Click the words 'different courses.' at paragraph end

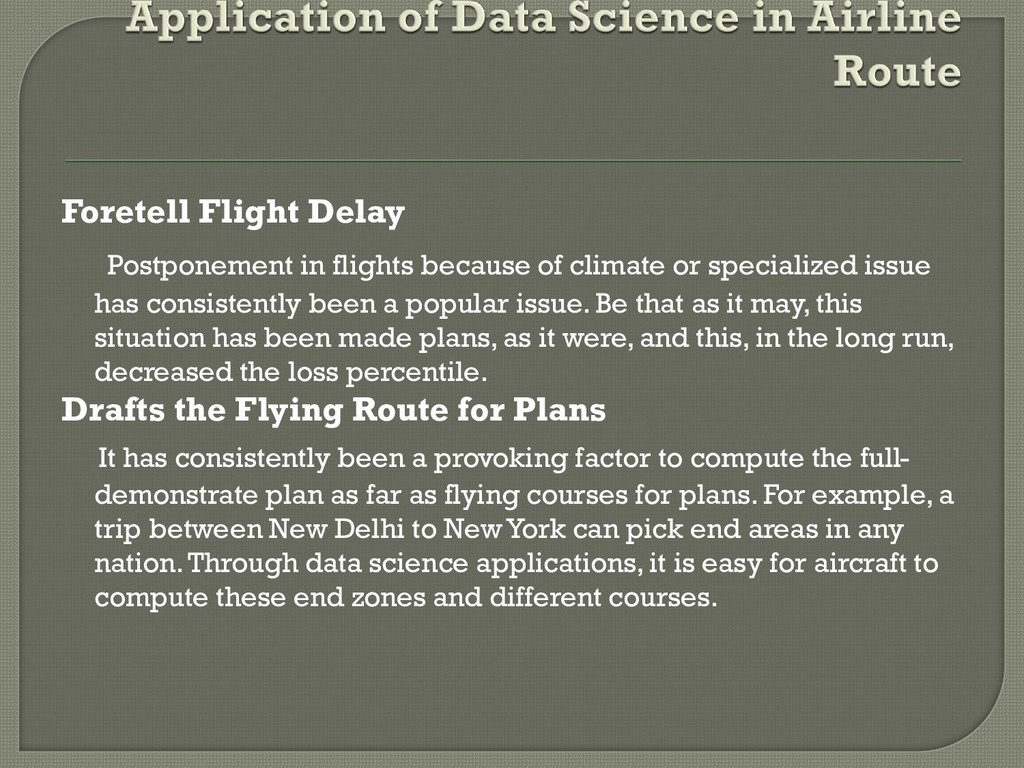tap(603, 598)
